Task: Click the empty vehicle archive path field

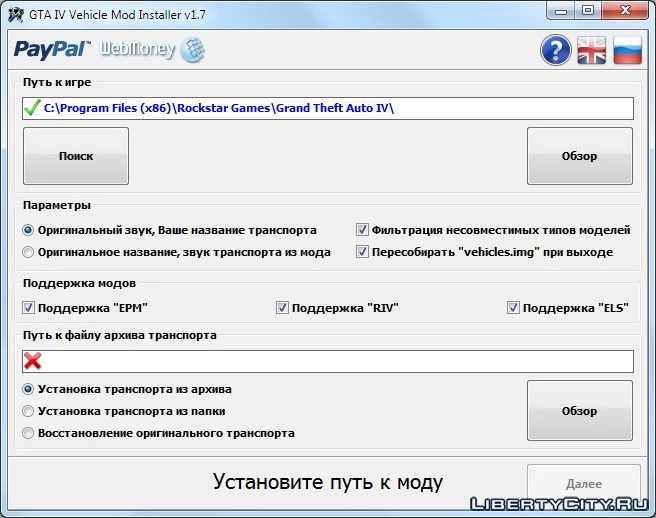Action: coord(328,362)
